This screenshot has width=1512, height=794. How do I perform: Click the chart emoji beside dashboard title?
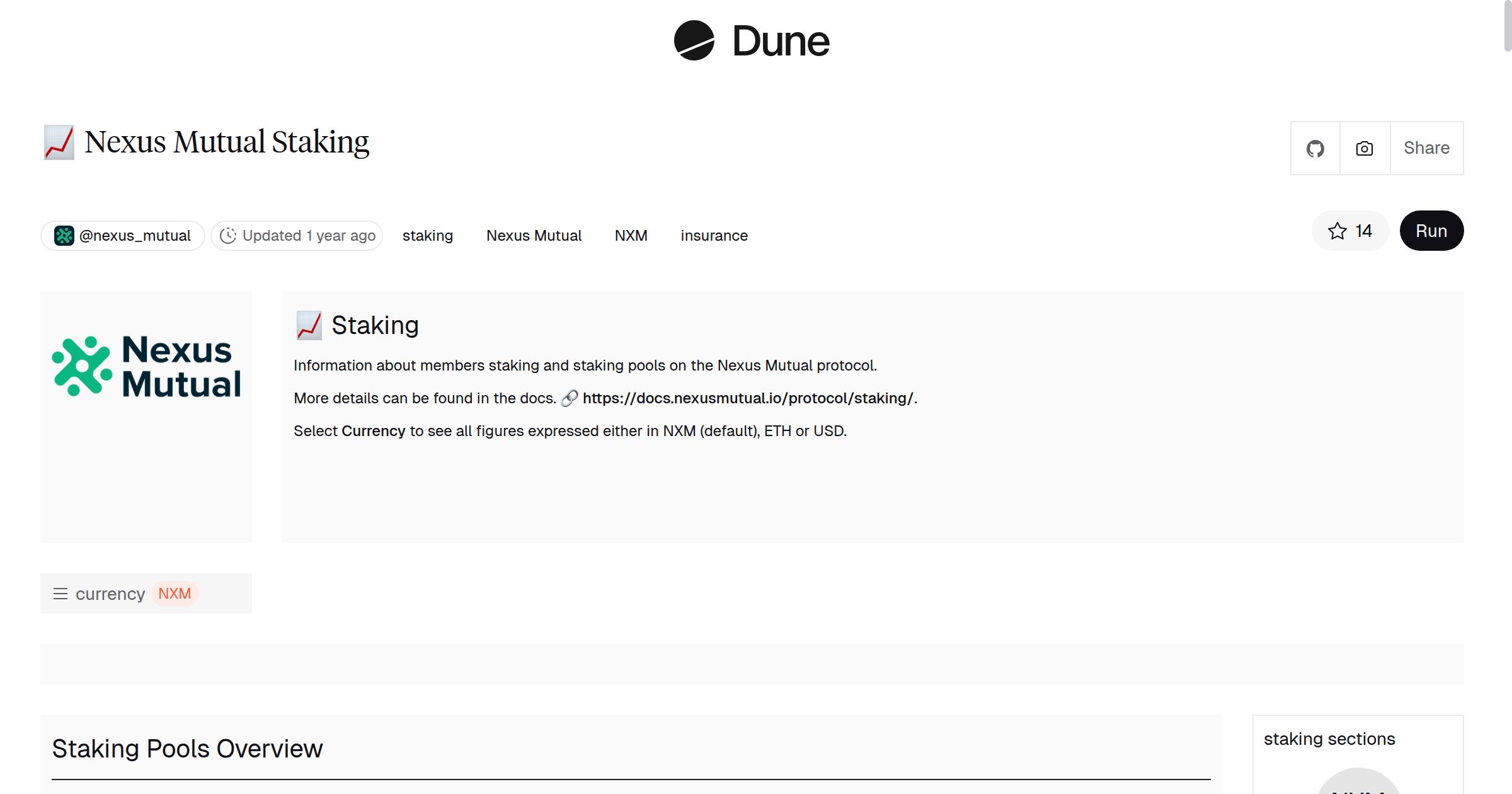point(59,142)
